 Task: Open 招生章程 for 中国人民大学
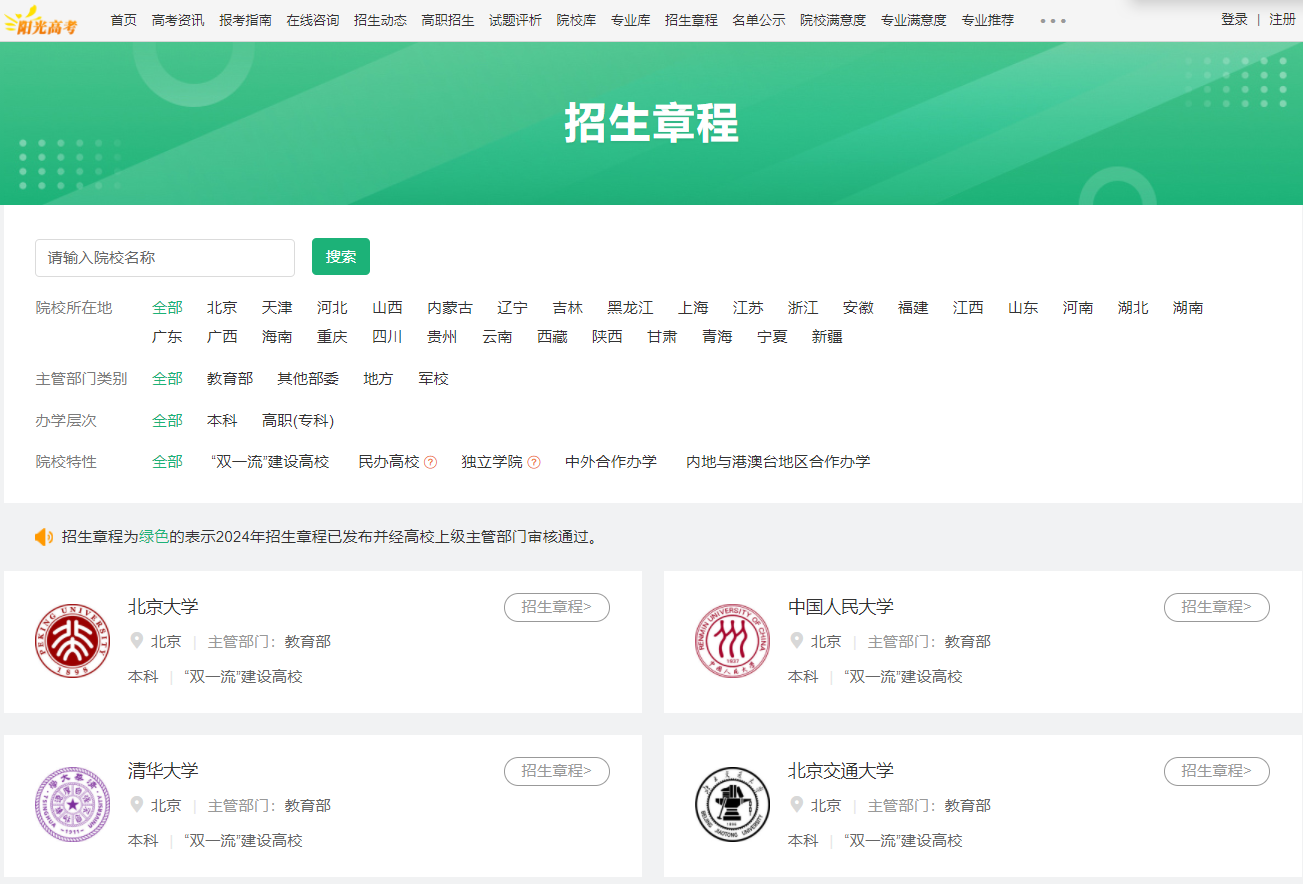click(x=1217, y=607)
